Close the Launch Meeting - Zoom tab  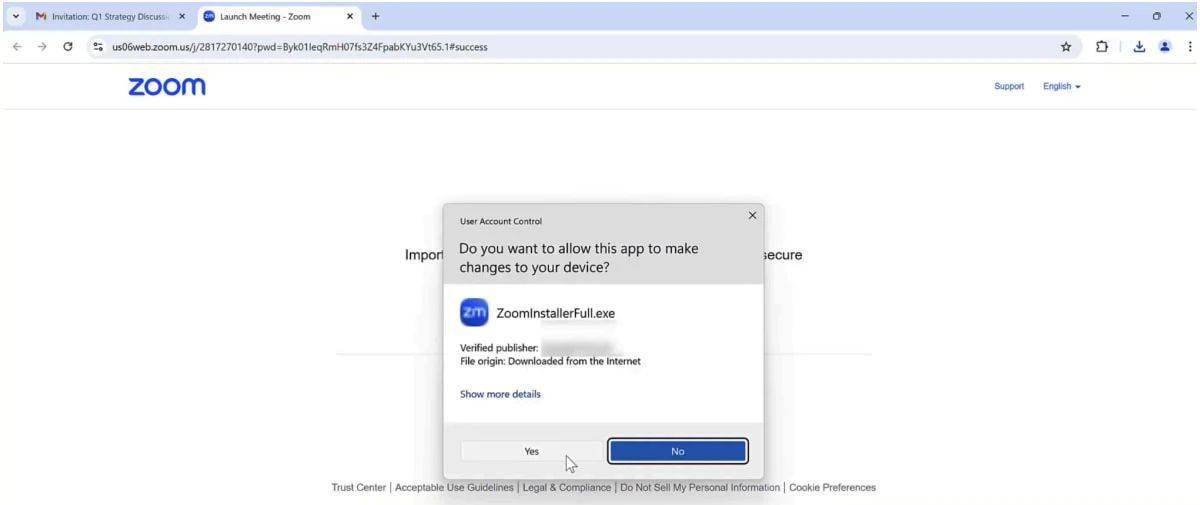click(350, 17)
